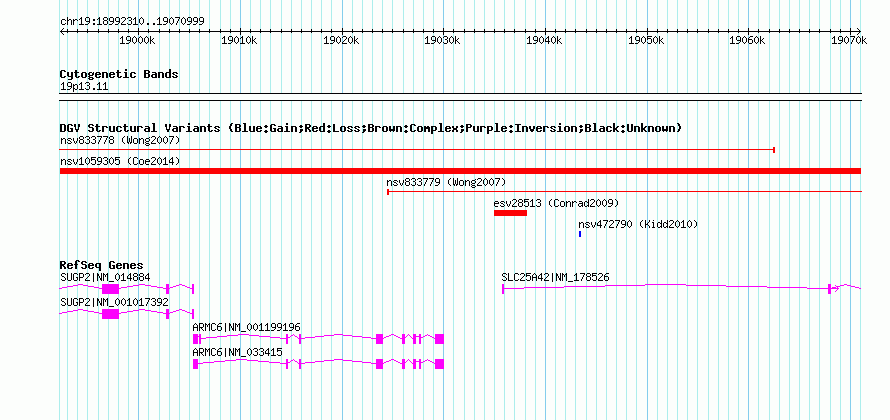The image size is (890, 420).
Task: Click the SLC25A42 long intron line
Action: [x=665, y=286]
